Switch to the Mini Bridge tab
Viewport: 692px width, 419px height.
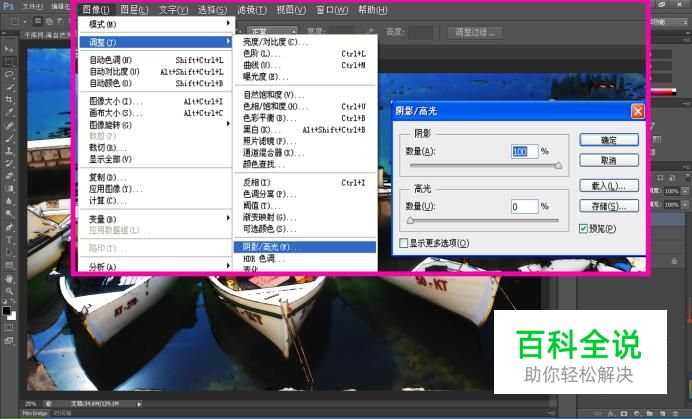coord(35,413)
